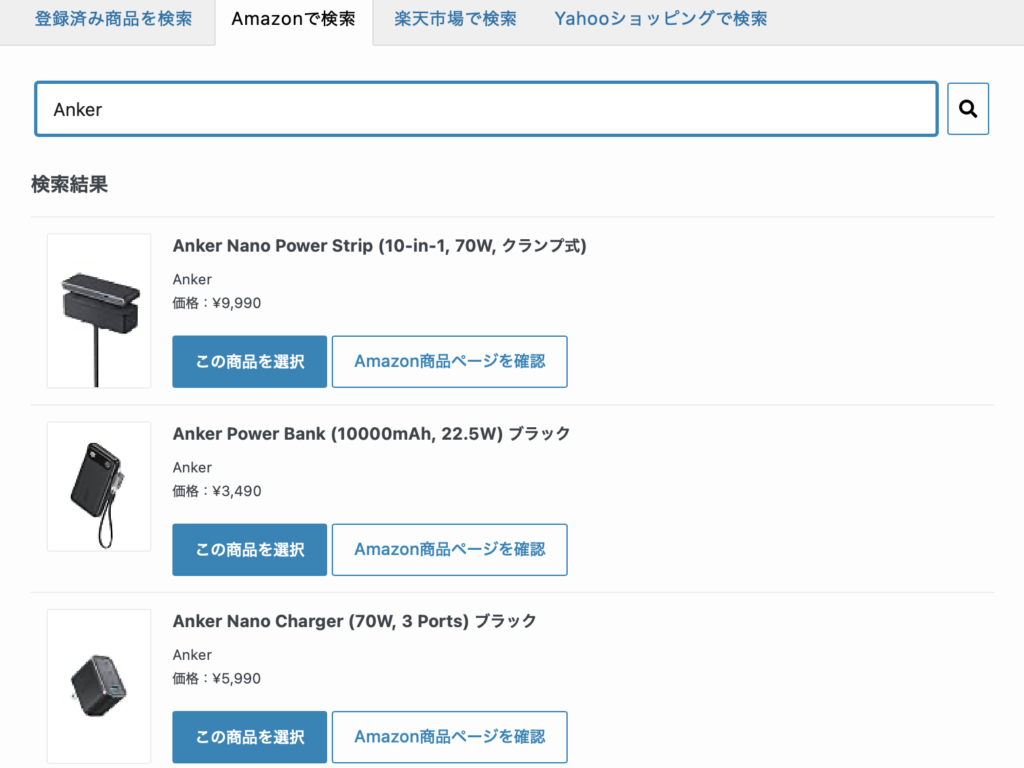View Amazon page for Anker Nano Charger
The width and height of the screenshot is (1024, 768).
(x=449, y=737)
